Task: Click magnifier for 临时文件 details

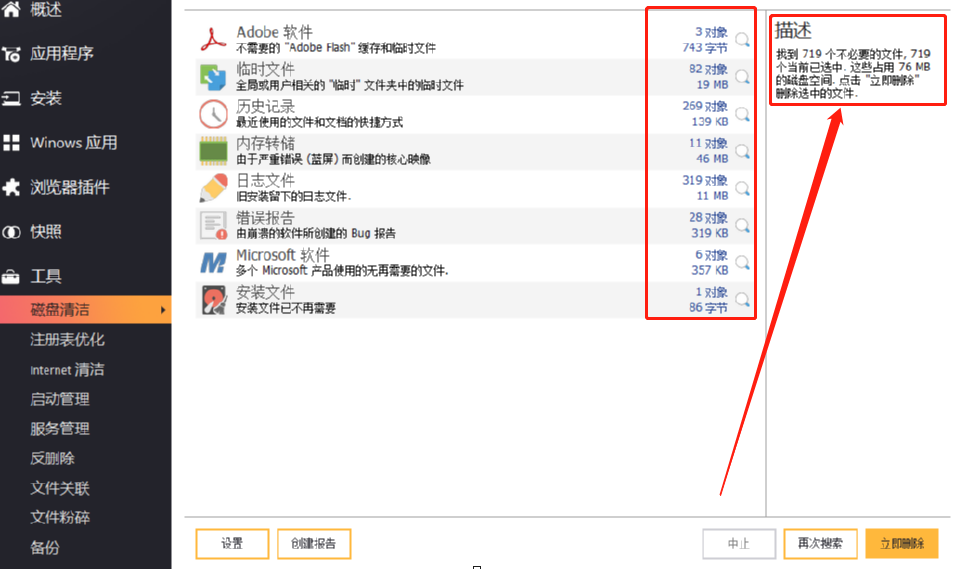Action: (742, 78)
